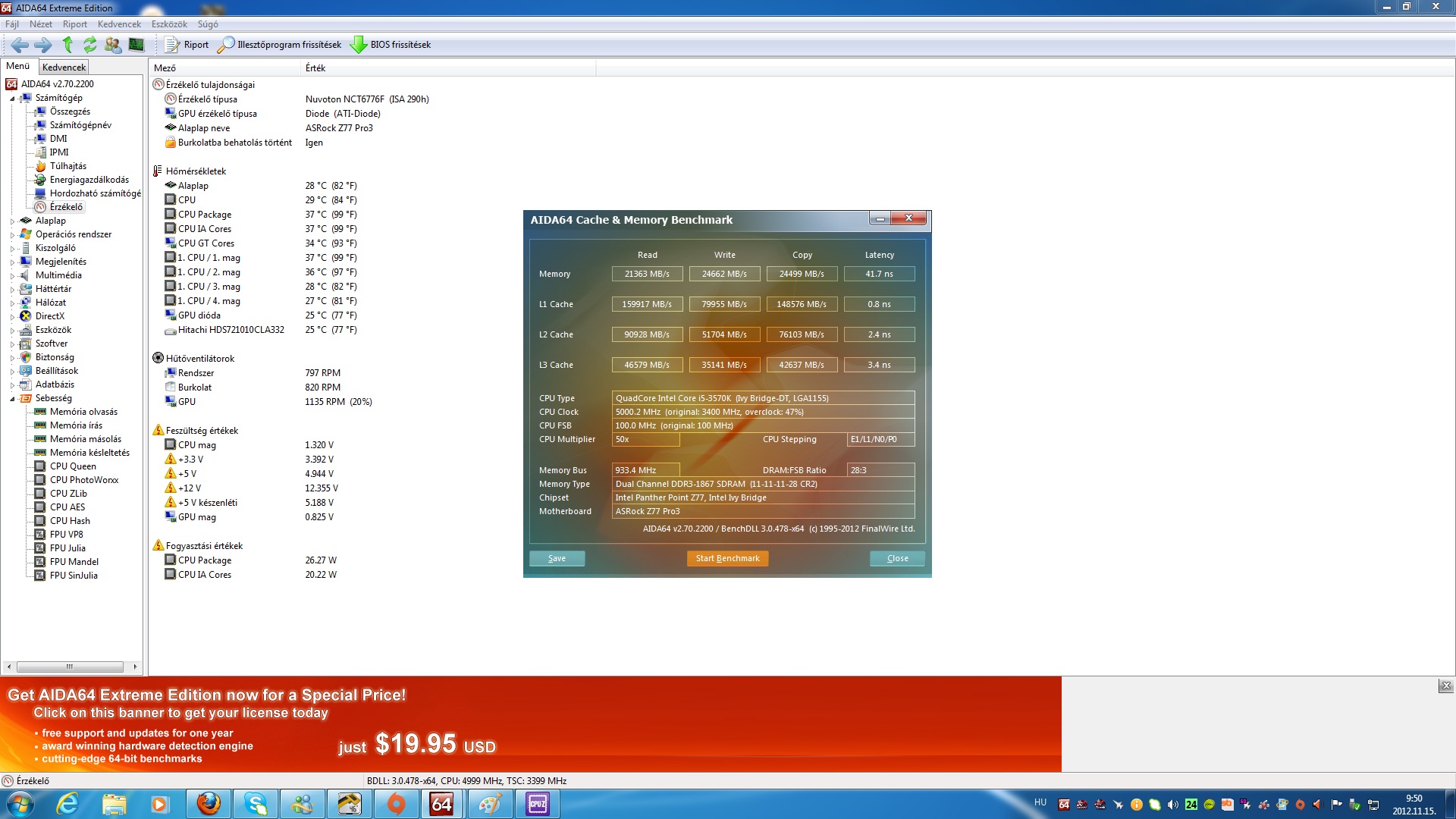1456x819 pixels.
Task: Click the Action Center flag tray icon
Action: click(x=1336, y=805)
